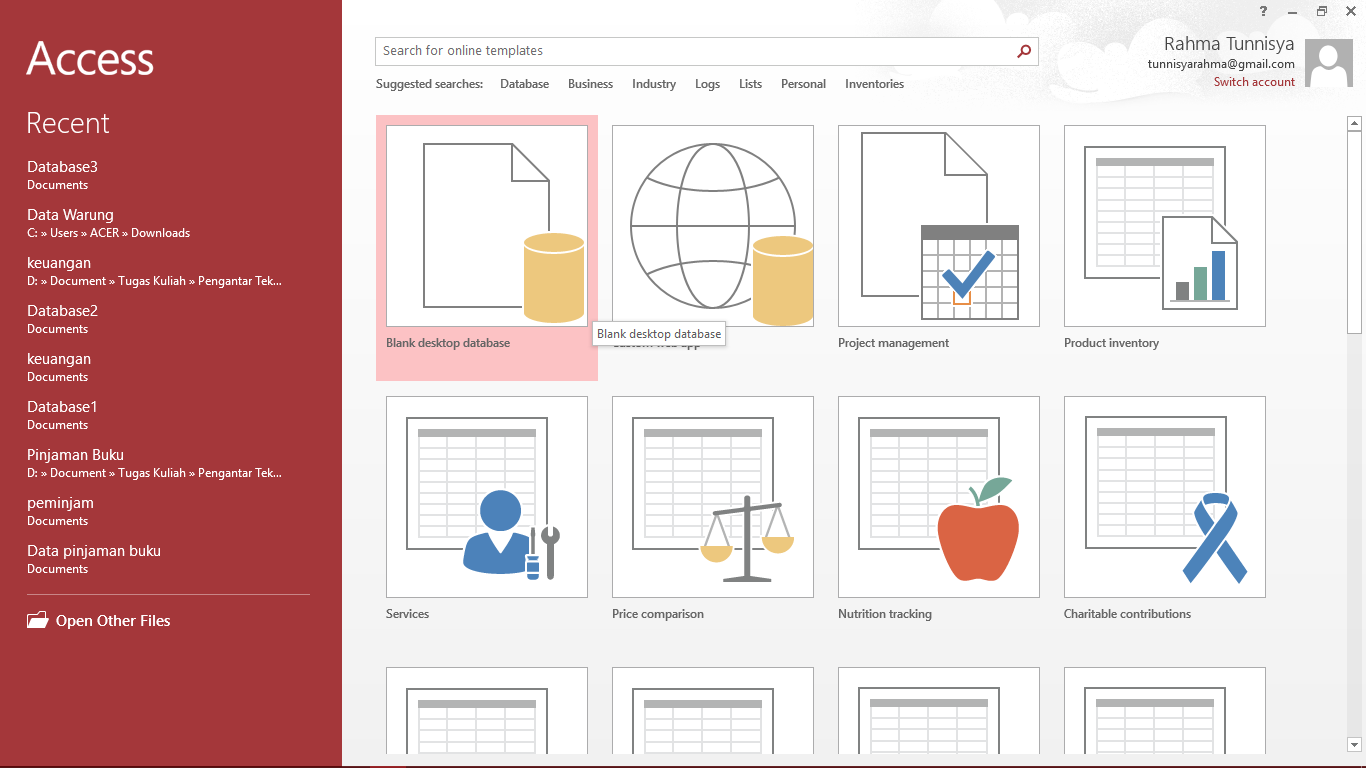Click the Services caption text

(407, 614)
